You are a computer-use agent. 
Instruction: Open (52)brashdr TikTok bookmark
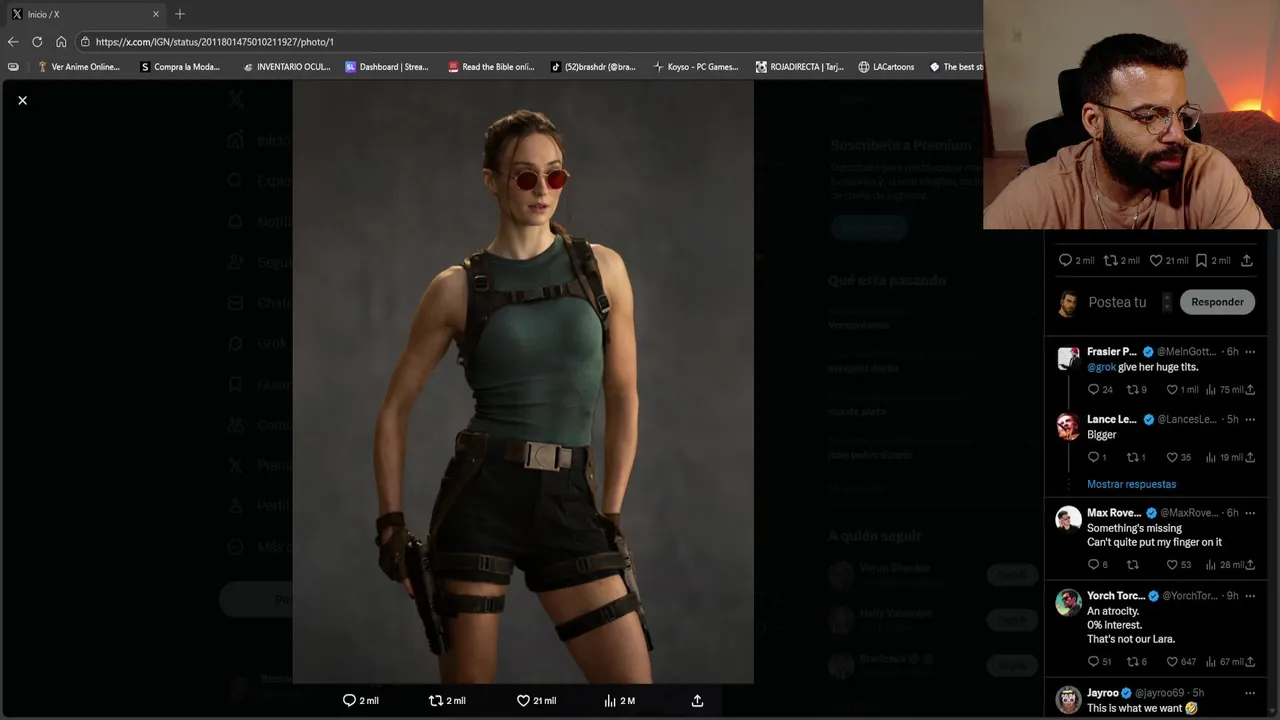point(593,67)
